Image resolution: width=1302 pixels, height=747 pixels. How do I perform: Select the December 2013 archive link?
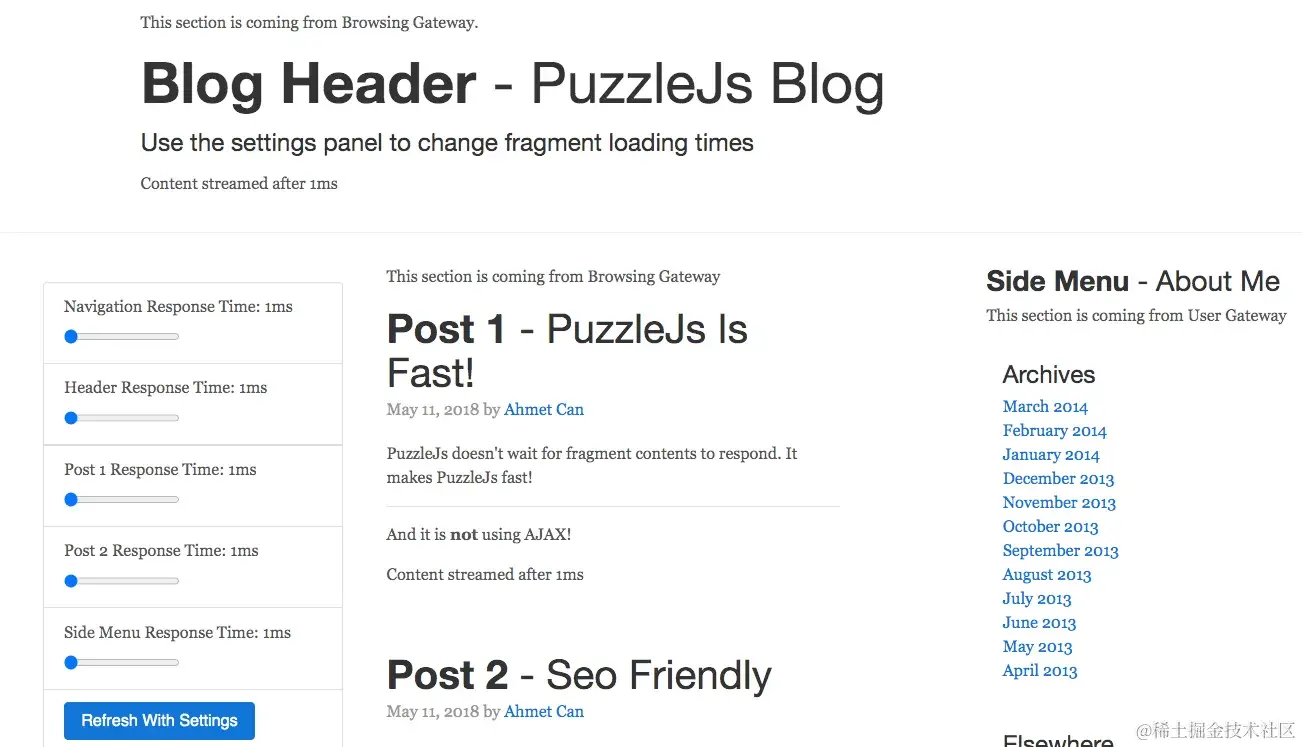coord(1058,479)
